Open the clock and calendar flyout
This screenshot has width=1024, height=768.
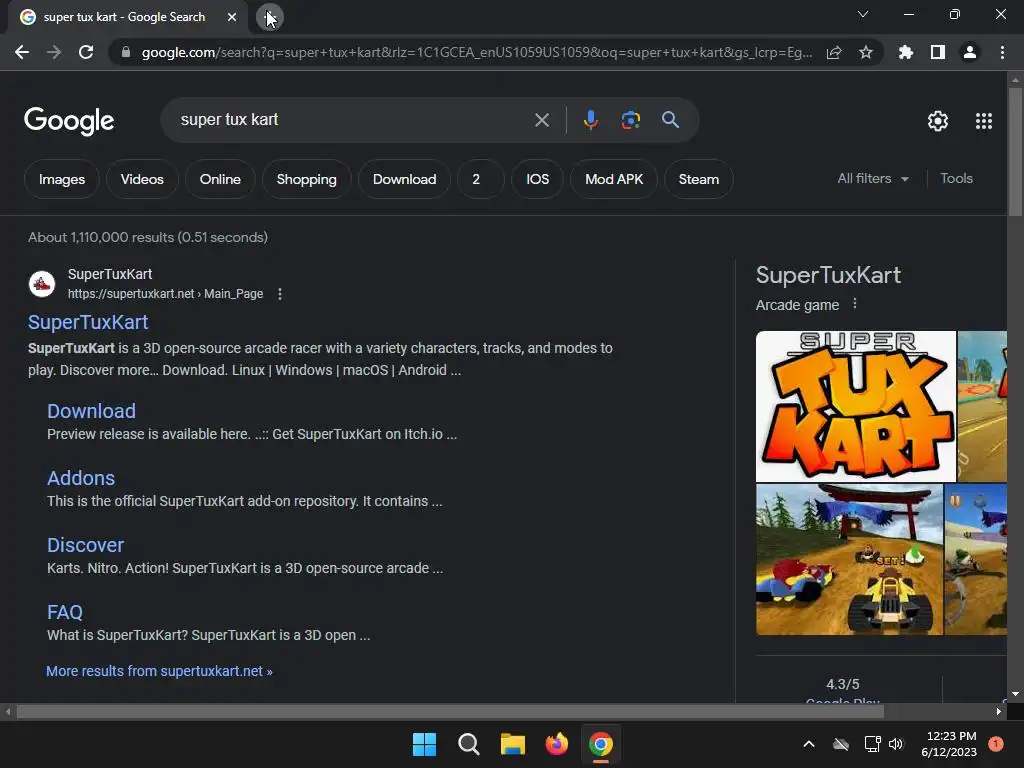click(x=949, y=744)
